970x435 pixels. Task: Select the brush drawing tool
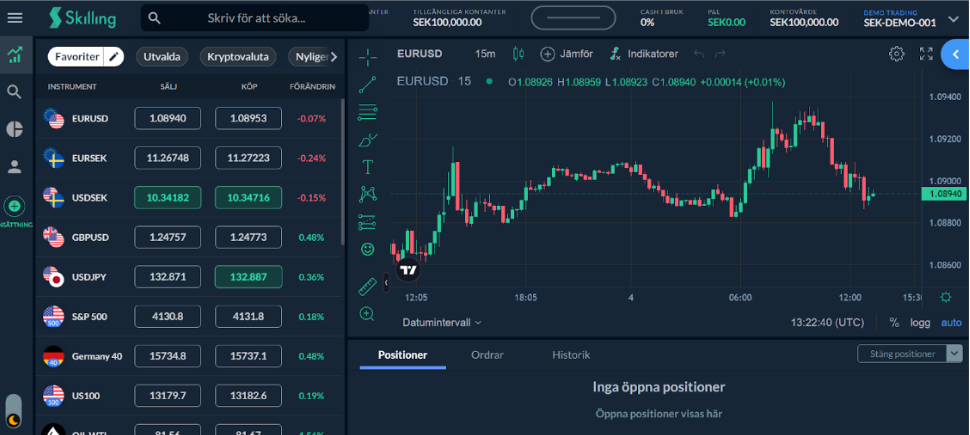[x=367, y=140]
